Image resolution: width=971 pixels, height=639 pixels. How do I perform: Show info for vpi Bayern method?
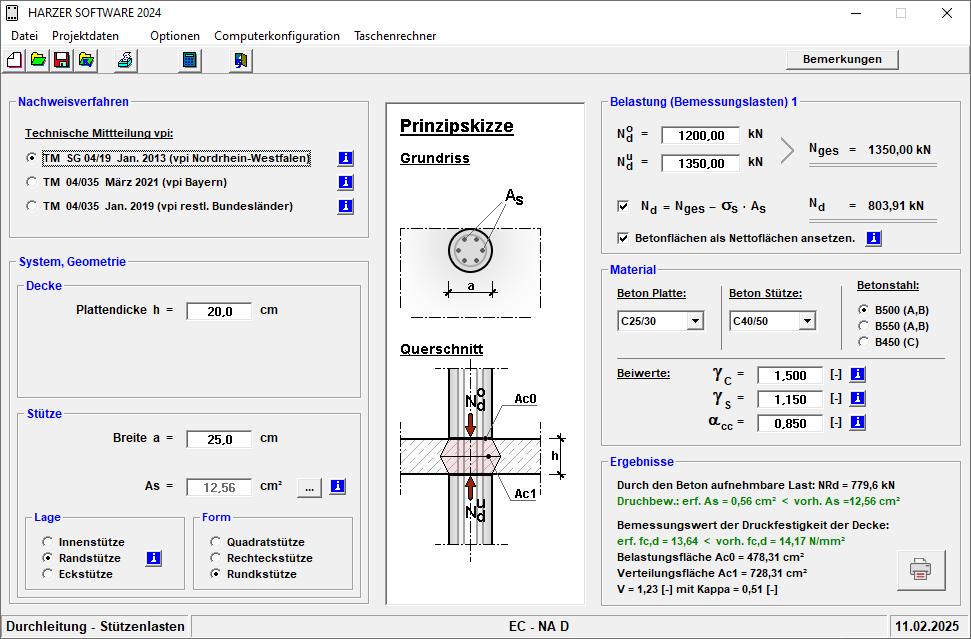pos(346,182)
